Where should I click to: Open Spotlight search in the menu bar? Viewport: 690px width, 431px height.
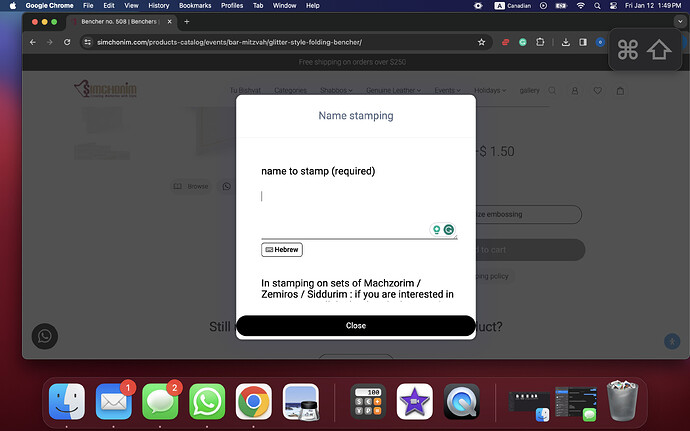pyautogui.click(x=597, y=6)
